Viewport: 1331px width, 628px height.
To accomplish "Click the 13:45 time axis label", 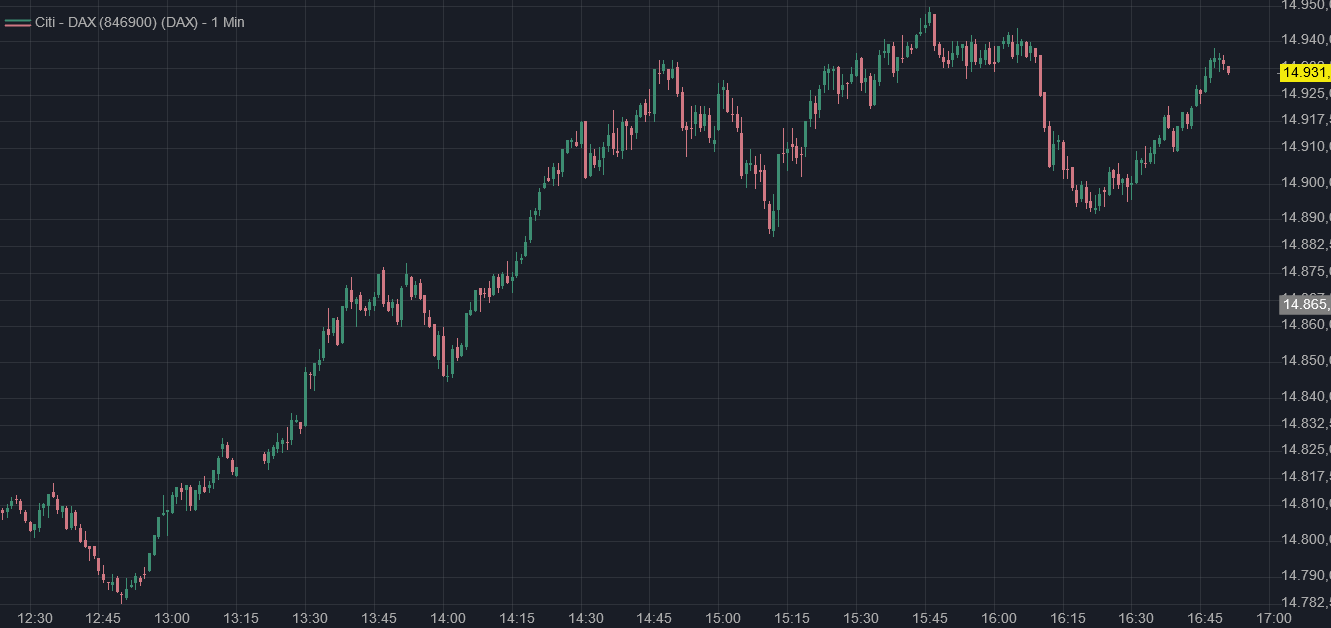I will [379, 619].
